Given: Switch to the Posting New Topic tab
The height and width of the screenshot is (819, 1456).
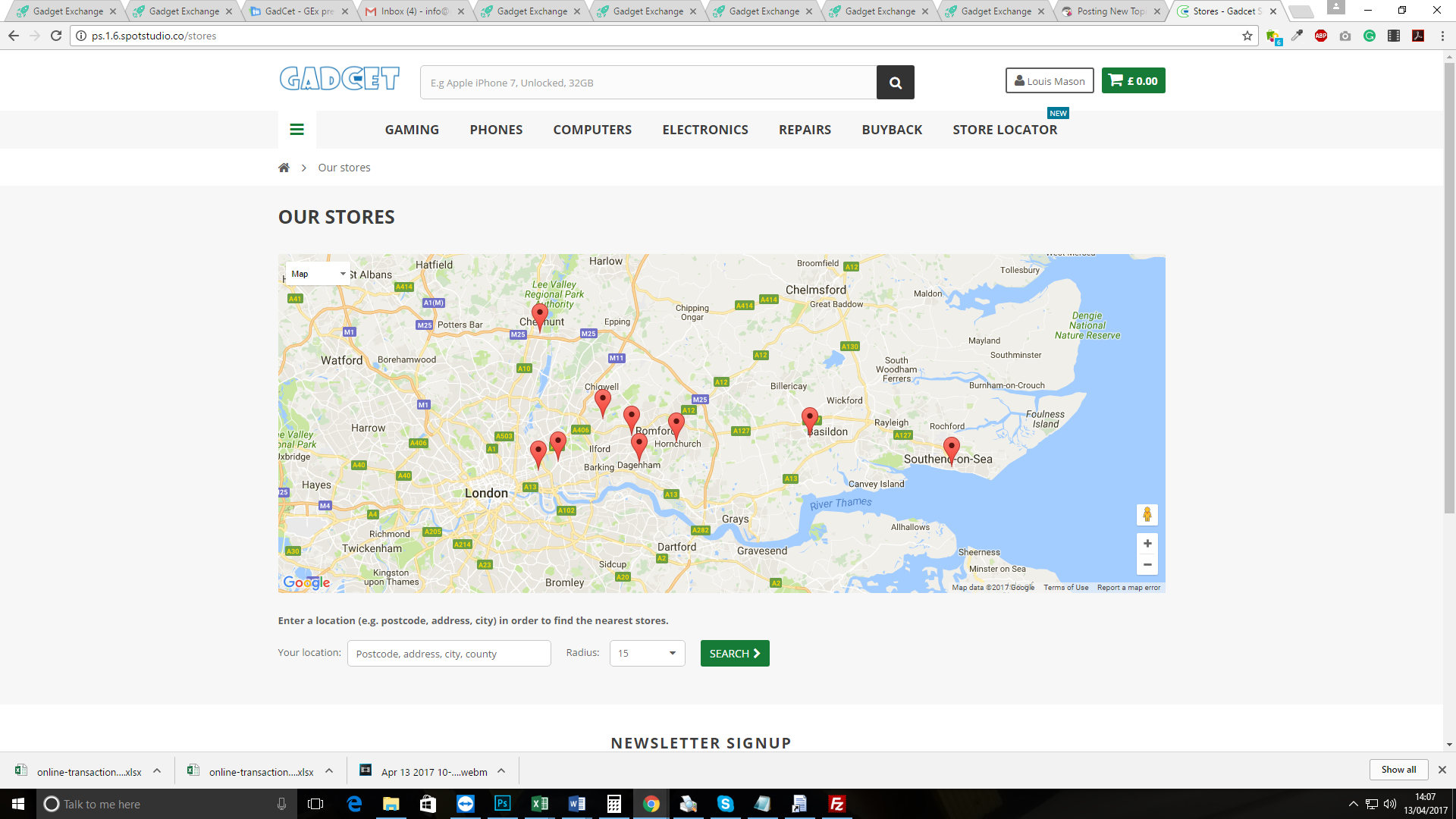Looking at the screenshot, I should click(1110, 11).
